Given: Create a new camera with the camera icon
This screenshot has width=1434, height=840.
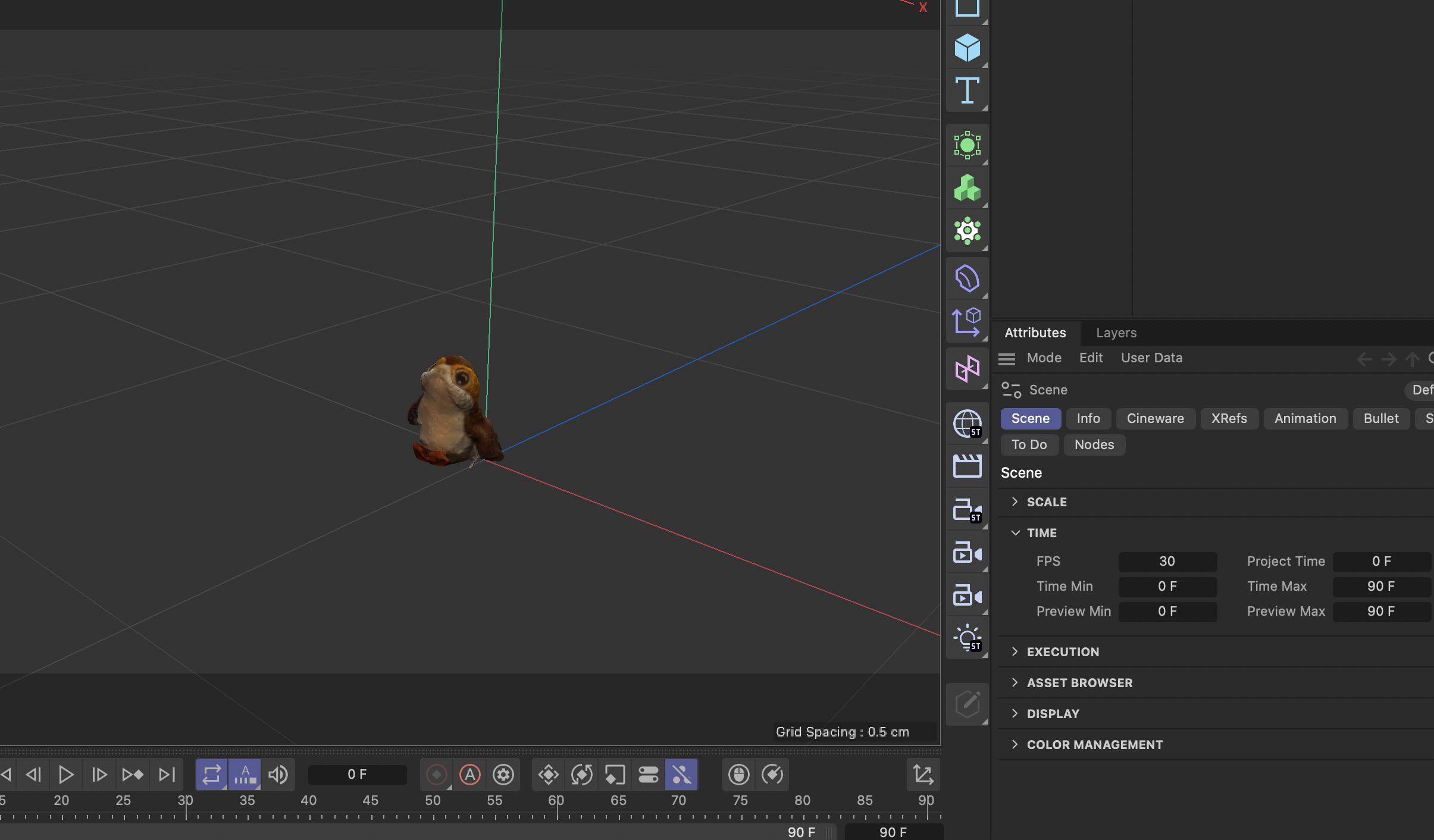Looking at the screenshot, I should tap(966, 552).
